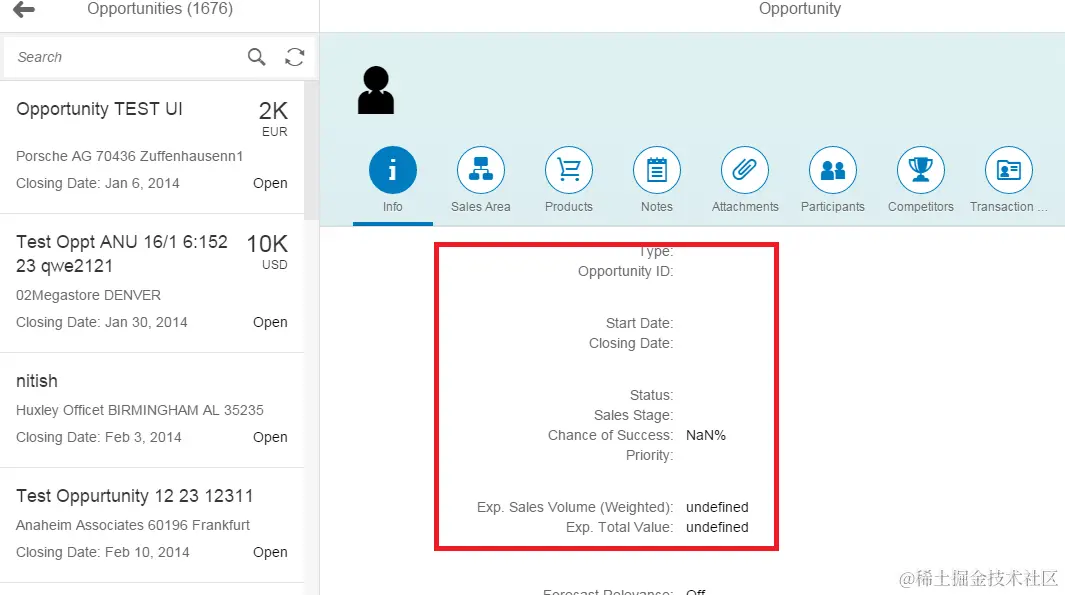Click the NaN% chance of success value
Screen dimensions: 1065x595
(706, 435)
